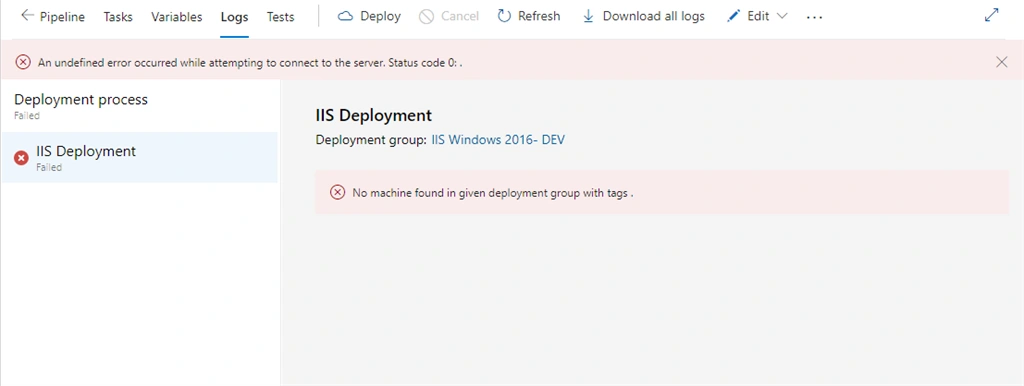
Task: Switch to the Tasks tab
Action: pyautogui.click(x=118, y=16)
